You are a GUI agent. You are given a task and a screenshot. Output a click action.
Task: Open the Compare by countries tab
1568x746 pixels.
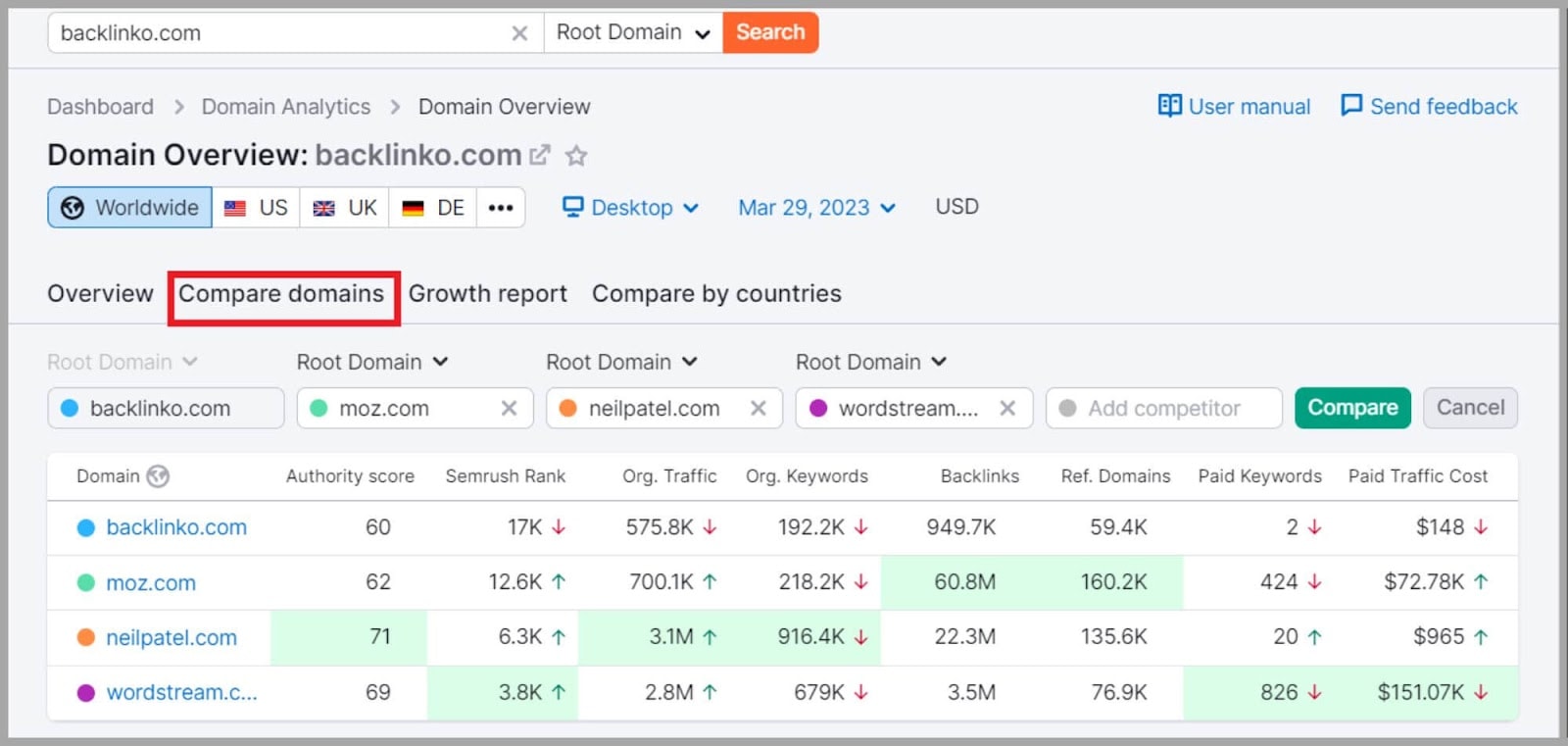(716, 293)
